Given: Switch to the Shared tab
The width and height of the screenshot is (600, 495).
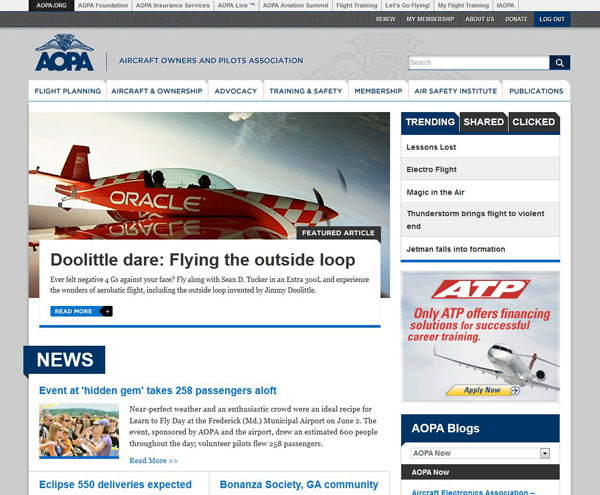Looking at the screenshot, I should (484, 122).
